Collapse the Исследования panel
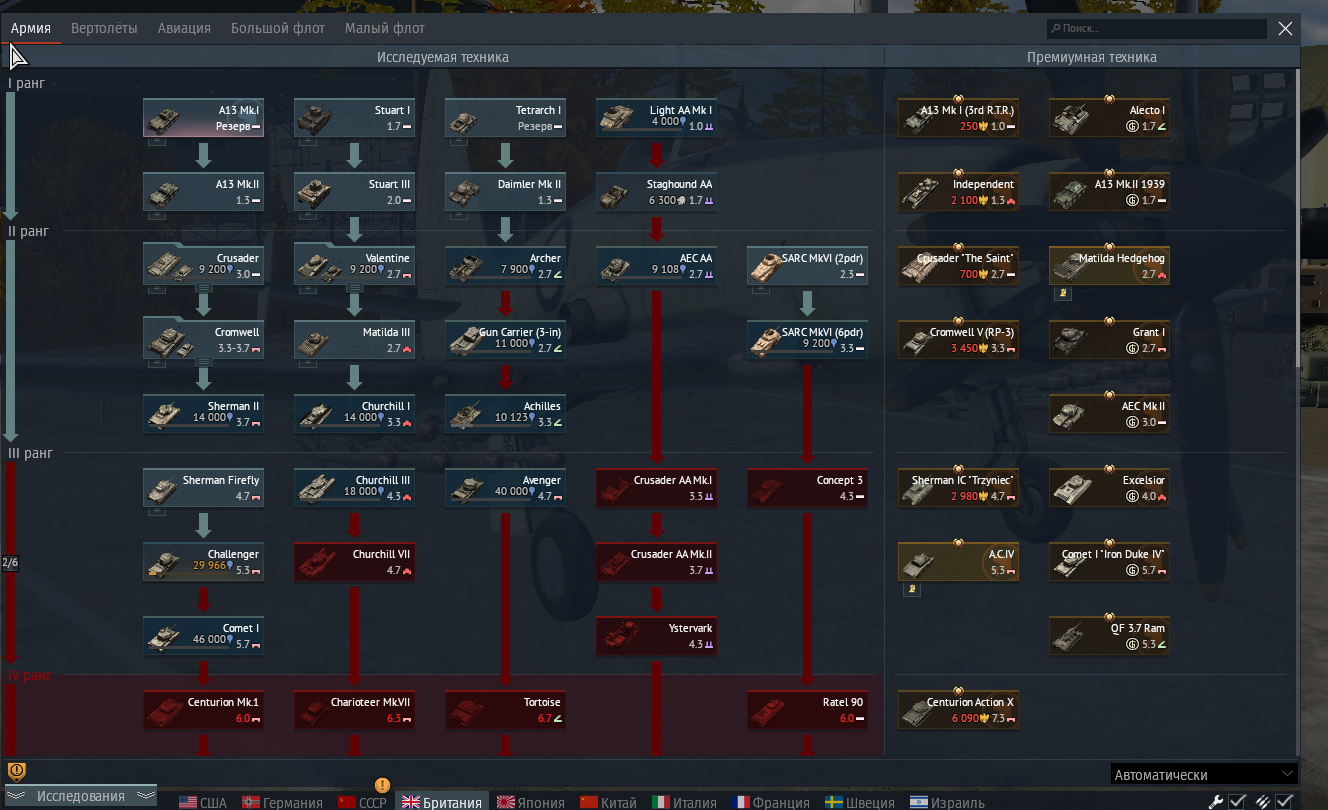 tap(80, 796)
